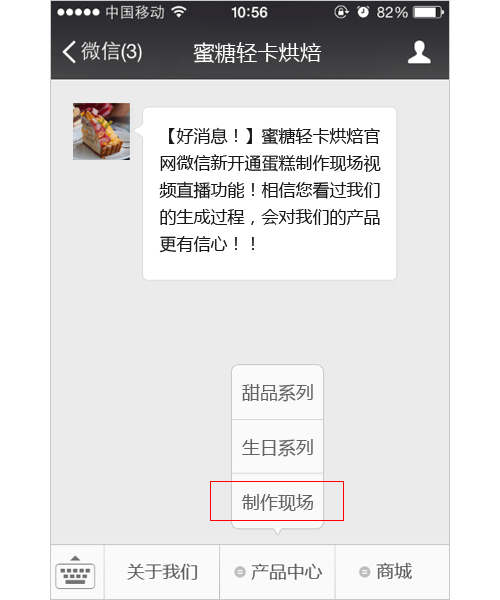Select 制作现场 from the popup menu
The image size is (500, 600).
[278, 502]
